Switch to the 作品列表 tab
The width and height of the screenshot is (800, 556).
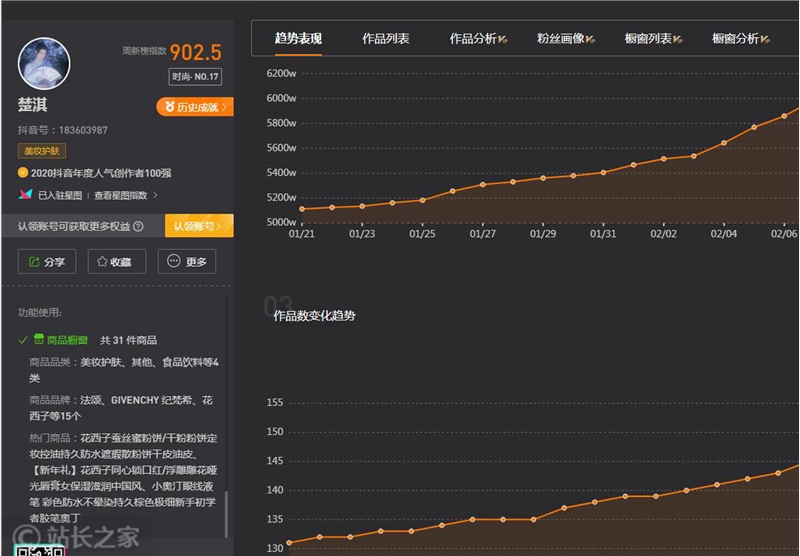[386, 39]
